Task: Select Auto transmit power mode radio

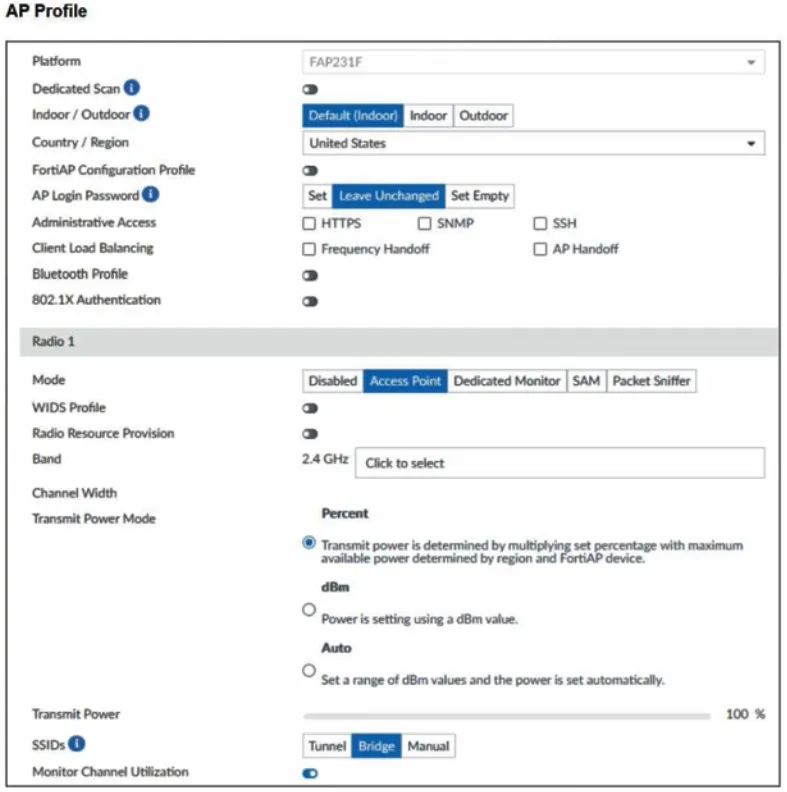Action: [309, 671]
